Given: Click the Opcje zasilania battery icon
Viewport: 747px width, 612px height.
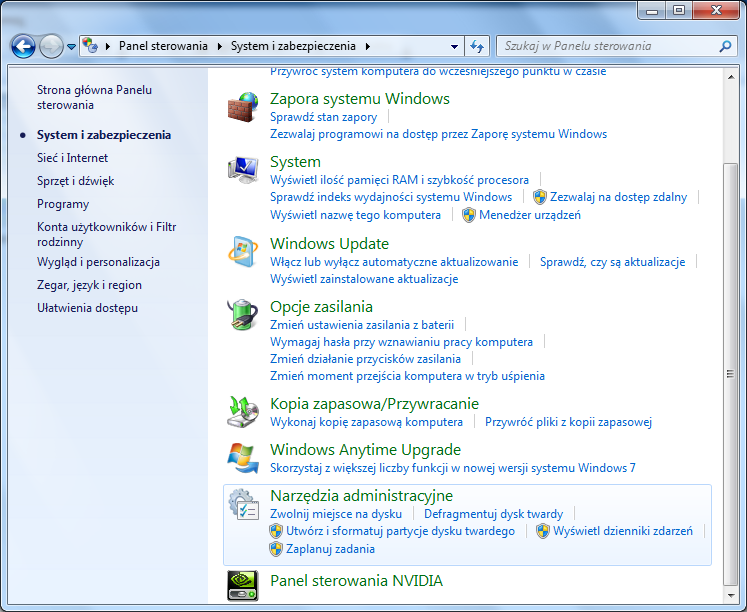Looking at the screenshot, I should point(243,316).
